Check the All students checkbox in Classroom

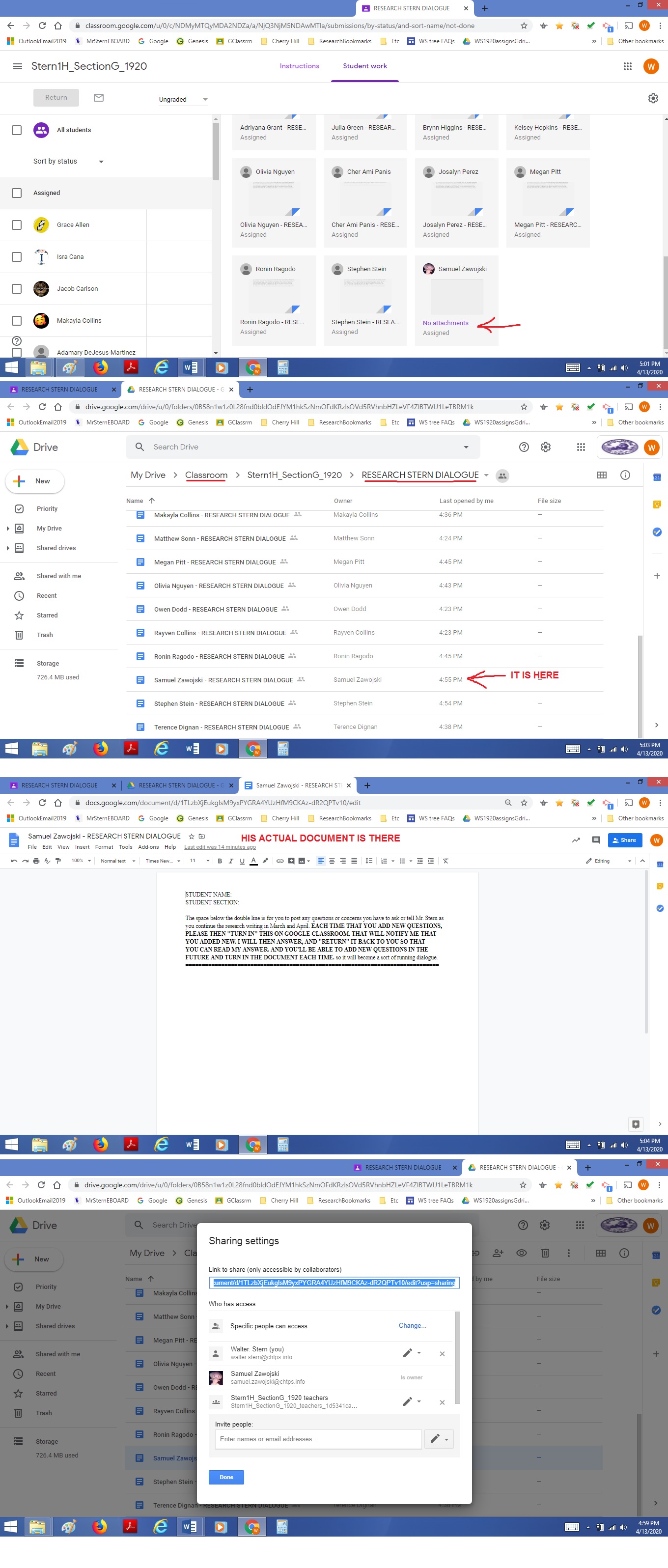[x=17, y=130]
